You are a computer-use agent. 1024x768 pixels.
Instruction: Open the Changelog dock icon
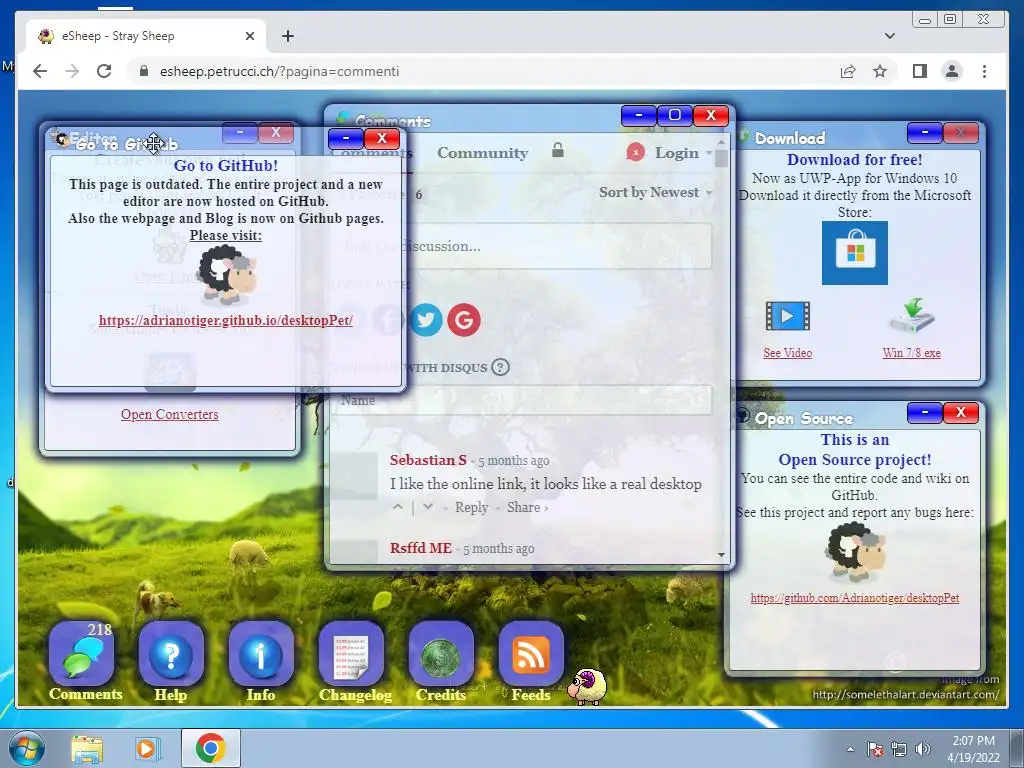tap(351, 653)
